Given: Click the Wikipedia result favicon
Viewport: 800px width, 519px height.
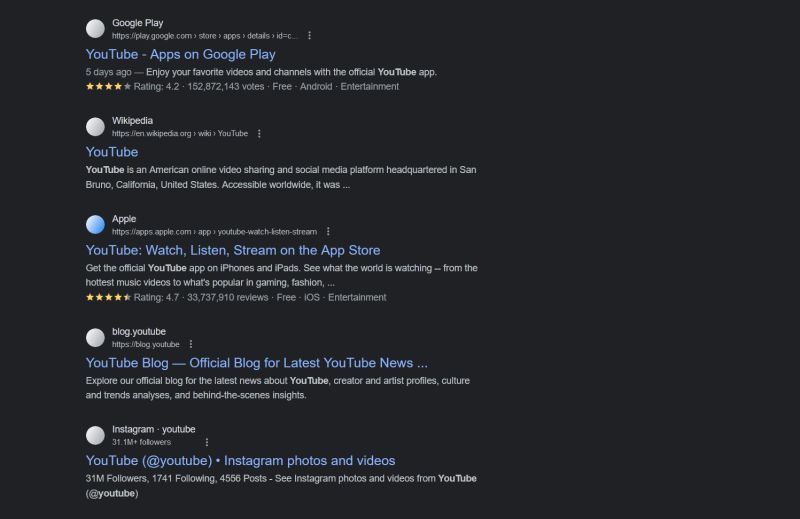Looking at the screenshot, I should pyautogui.click(x=95, y=127).
